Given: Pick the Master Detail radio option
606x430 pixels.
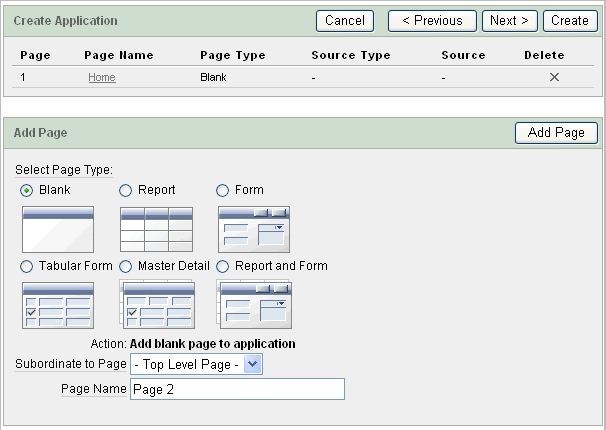Looking at the screenshot, I should (x=126, y=266).
